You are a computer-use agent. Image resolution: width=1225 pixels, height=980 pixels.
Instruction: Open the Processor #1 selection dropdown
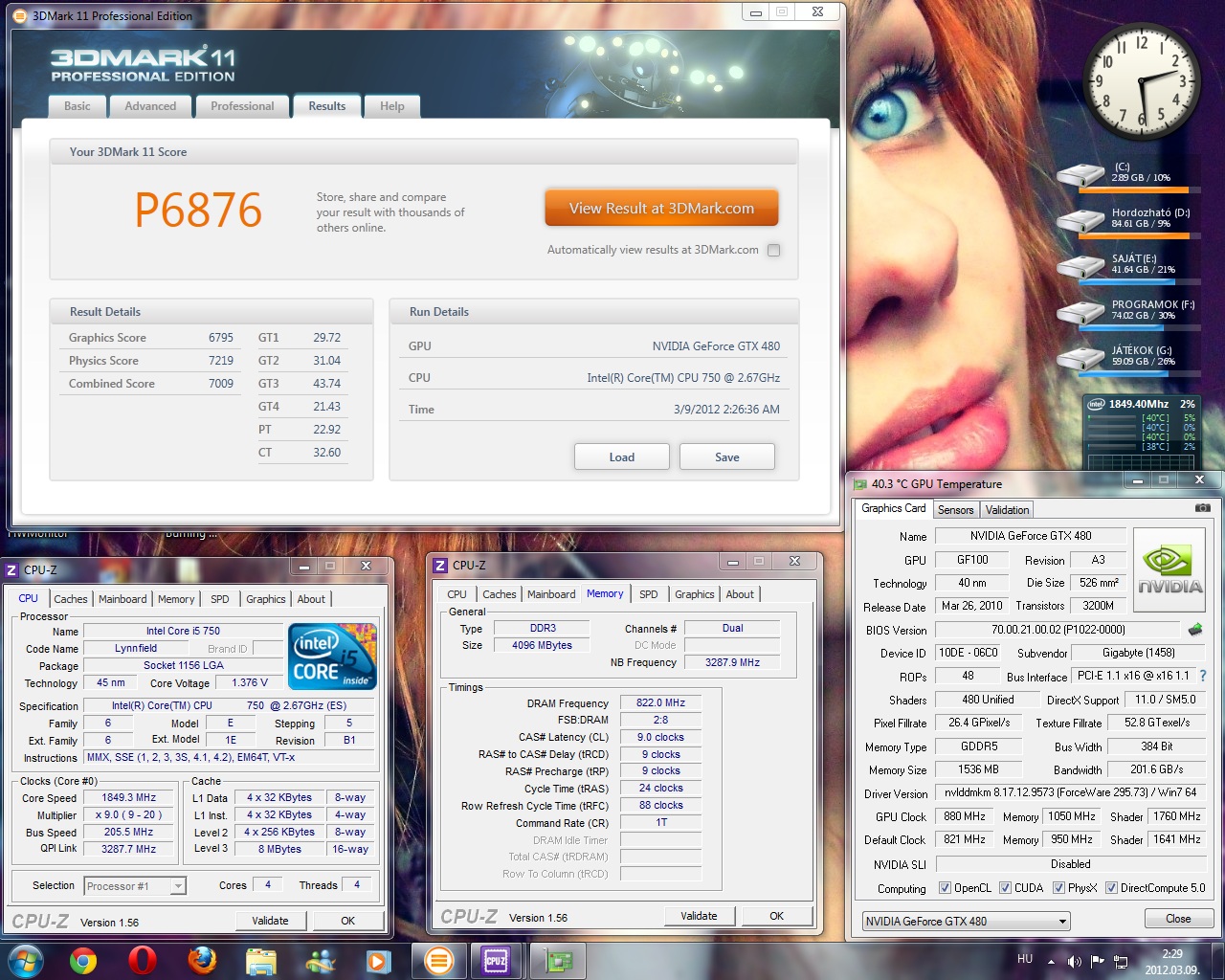(135, 886)
